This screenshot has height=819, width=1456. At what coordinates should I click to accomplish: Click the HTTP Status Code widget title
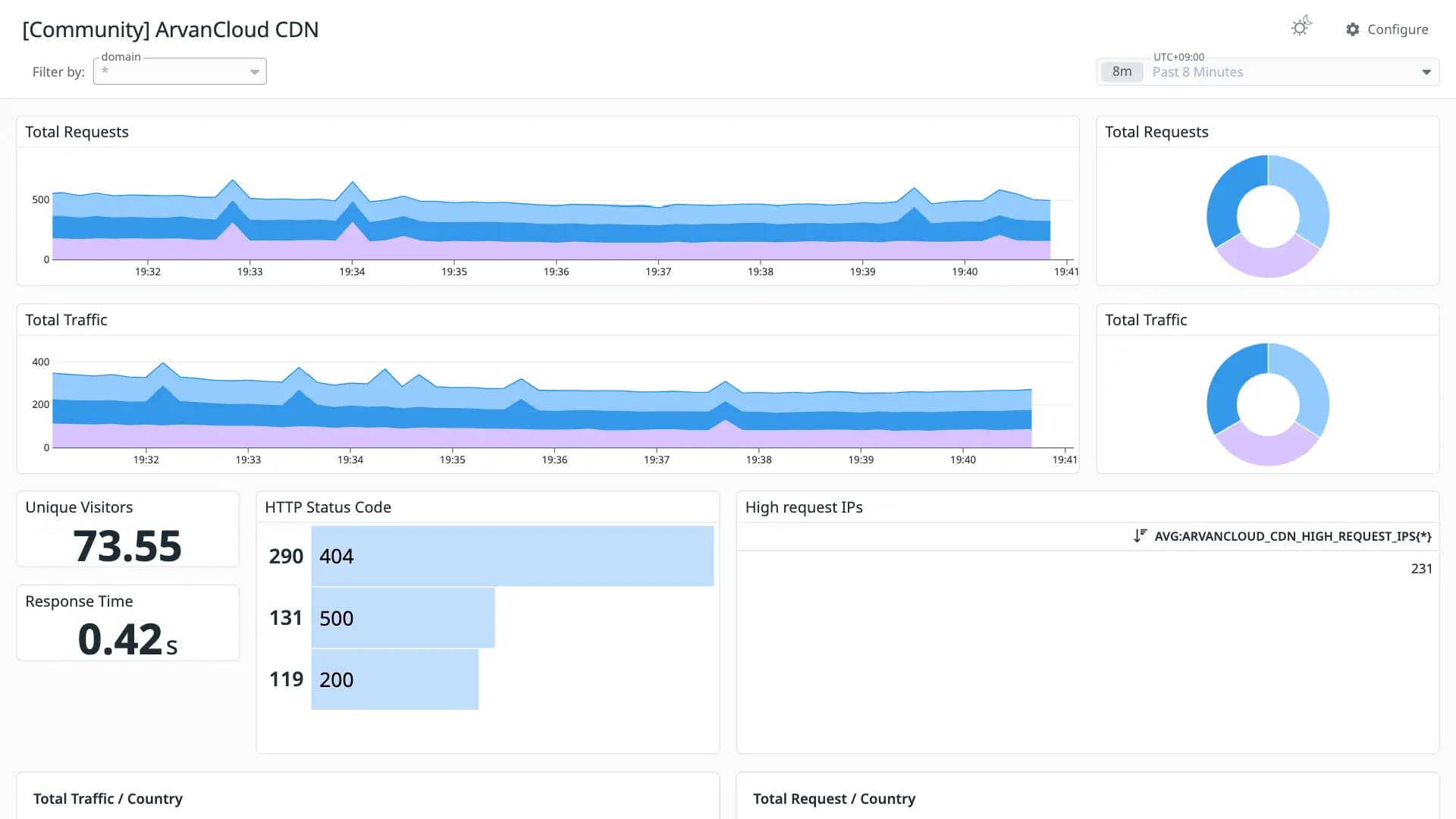328,507
